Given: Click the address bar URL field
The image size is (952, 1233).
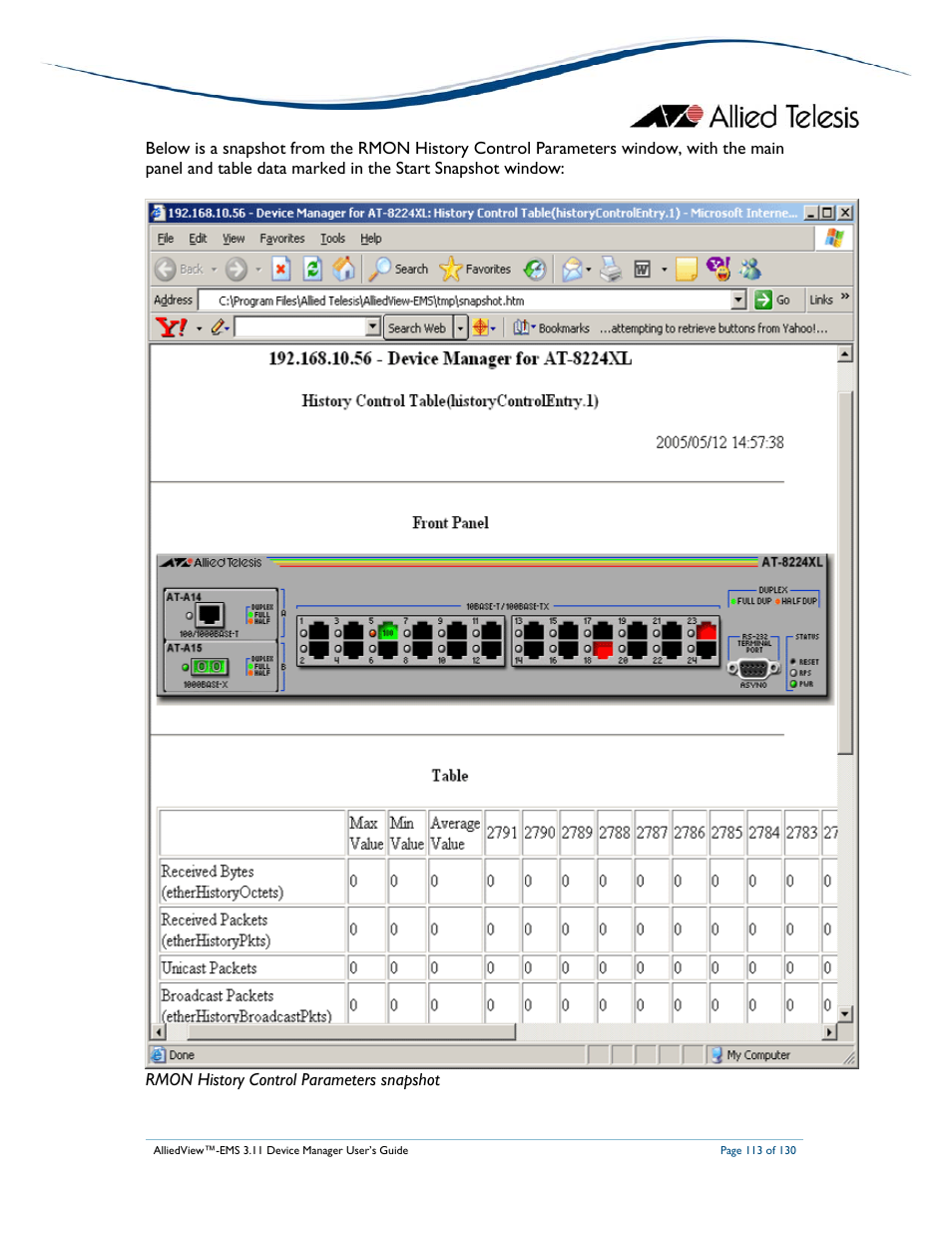Looking at the screenshot, I should pyautogui.click(x=465, y=300).
